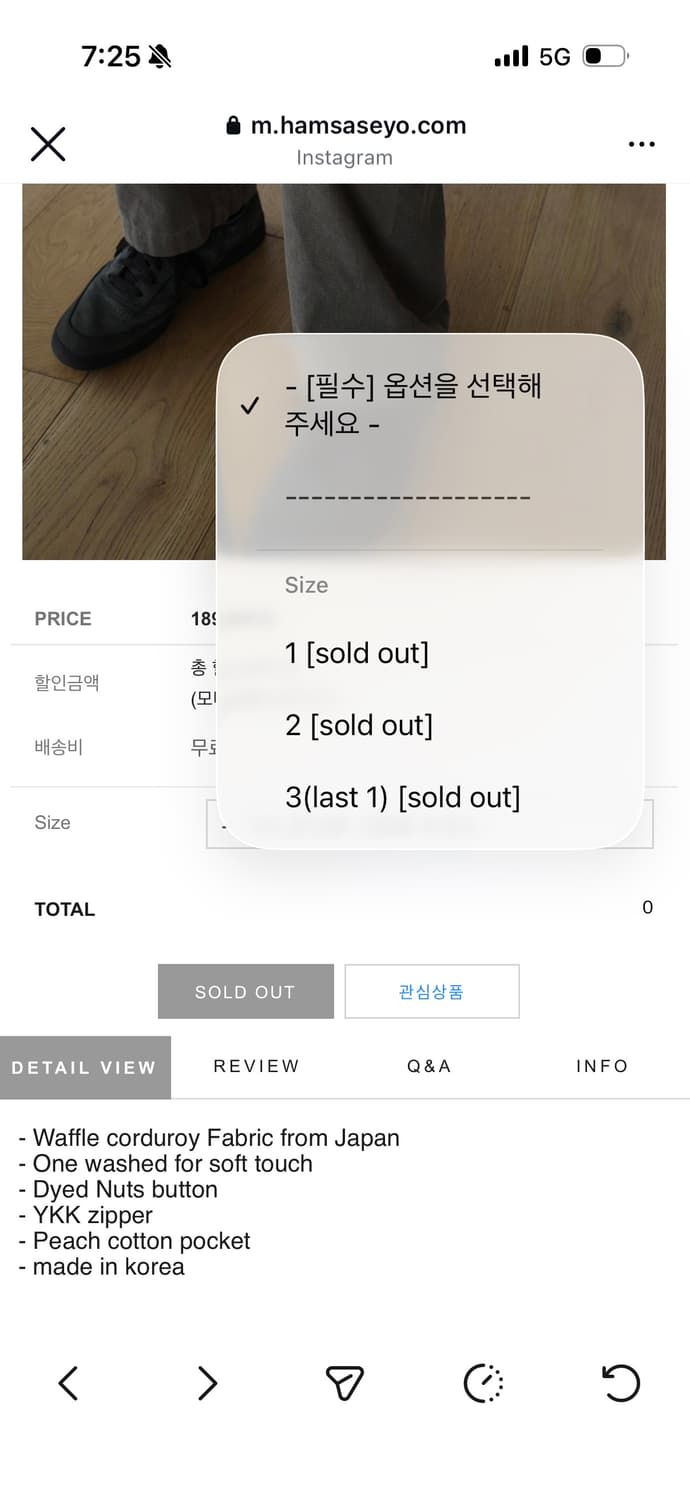Image resolution: width=690 pixels, height=1500 pixels.
Task: Tap the history clock icon
Action: point(483,1383)
